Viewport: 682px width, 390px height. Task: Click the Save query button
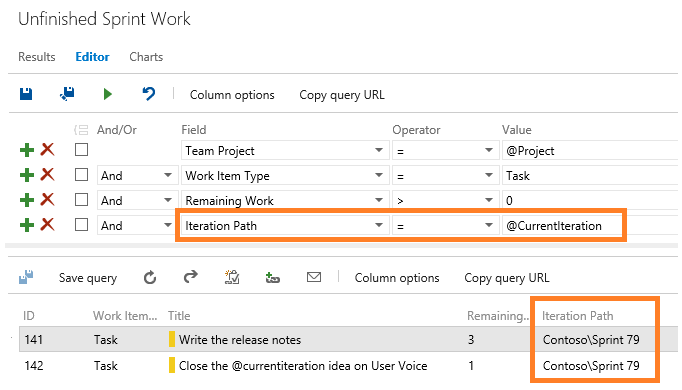(88, 278)
